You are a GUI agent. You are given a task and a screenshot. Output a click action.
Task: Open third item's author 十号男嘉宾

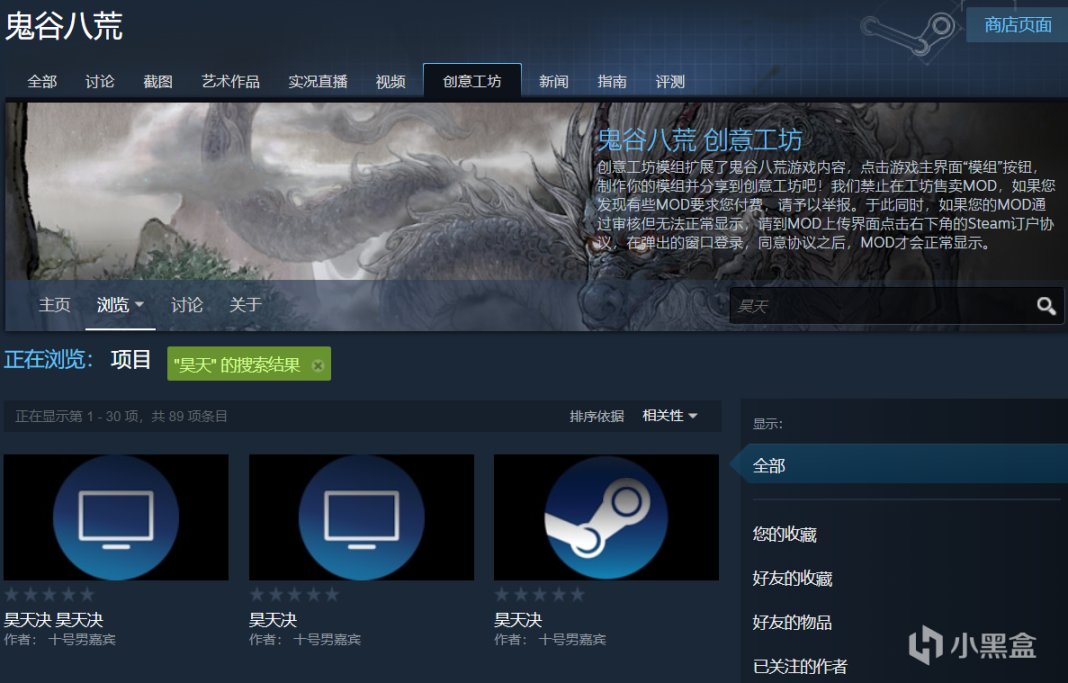tap(572, 639)
